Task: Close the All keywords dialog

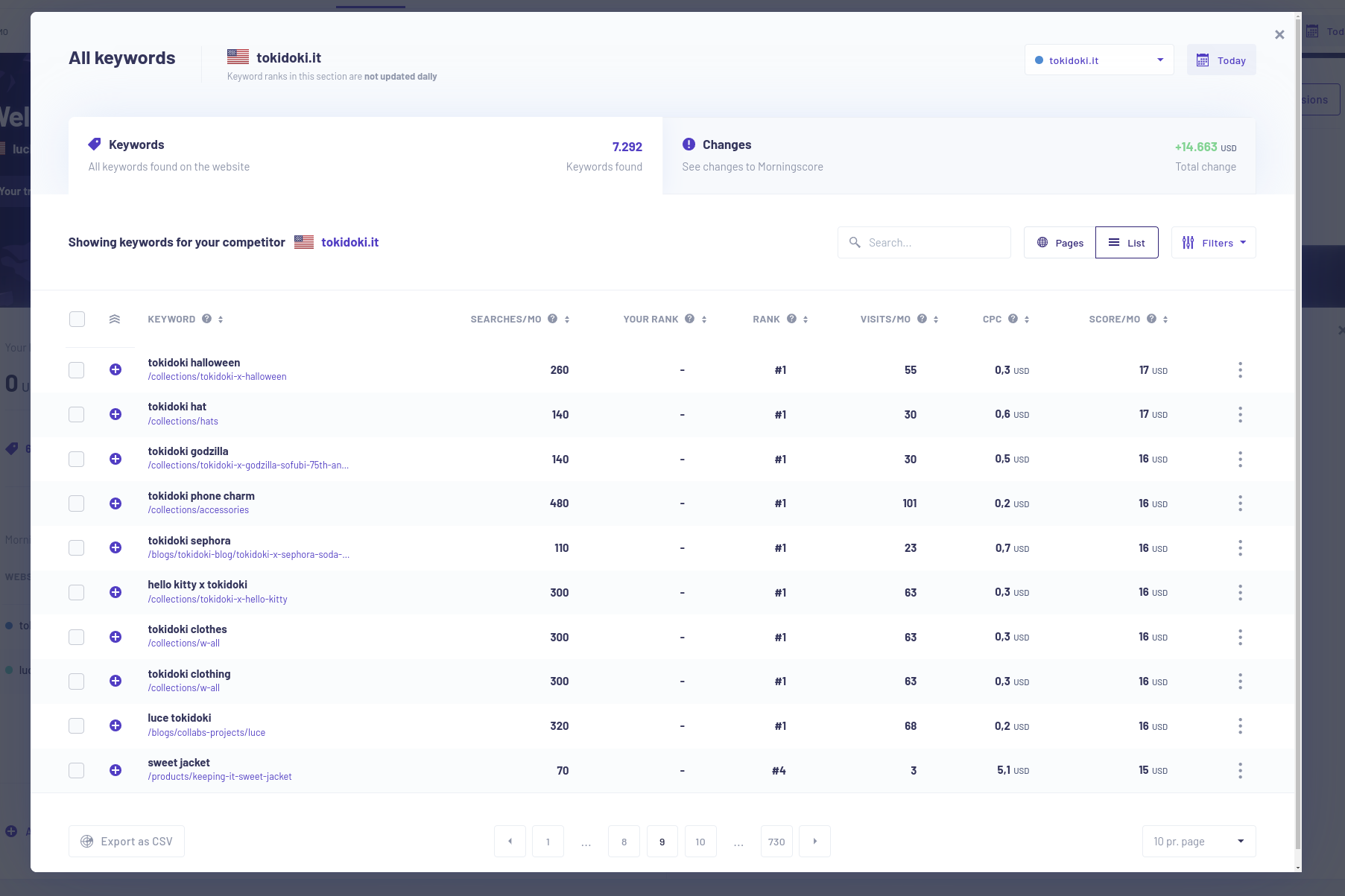Action: pyautogui.click(x=1279, y=34)
